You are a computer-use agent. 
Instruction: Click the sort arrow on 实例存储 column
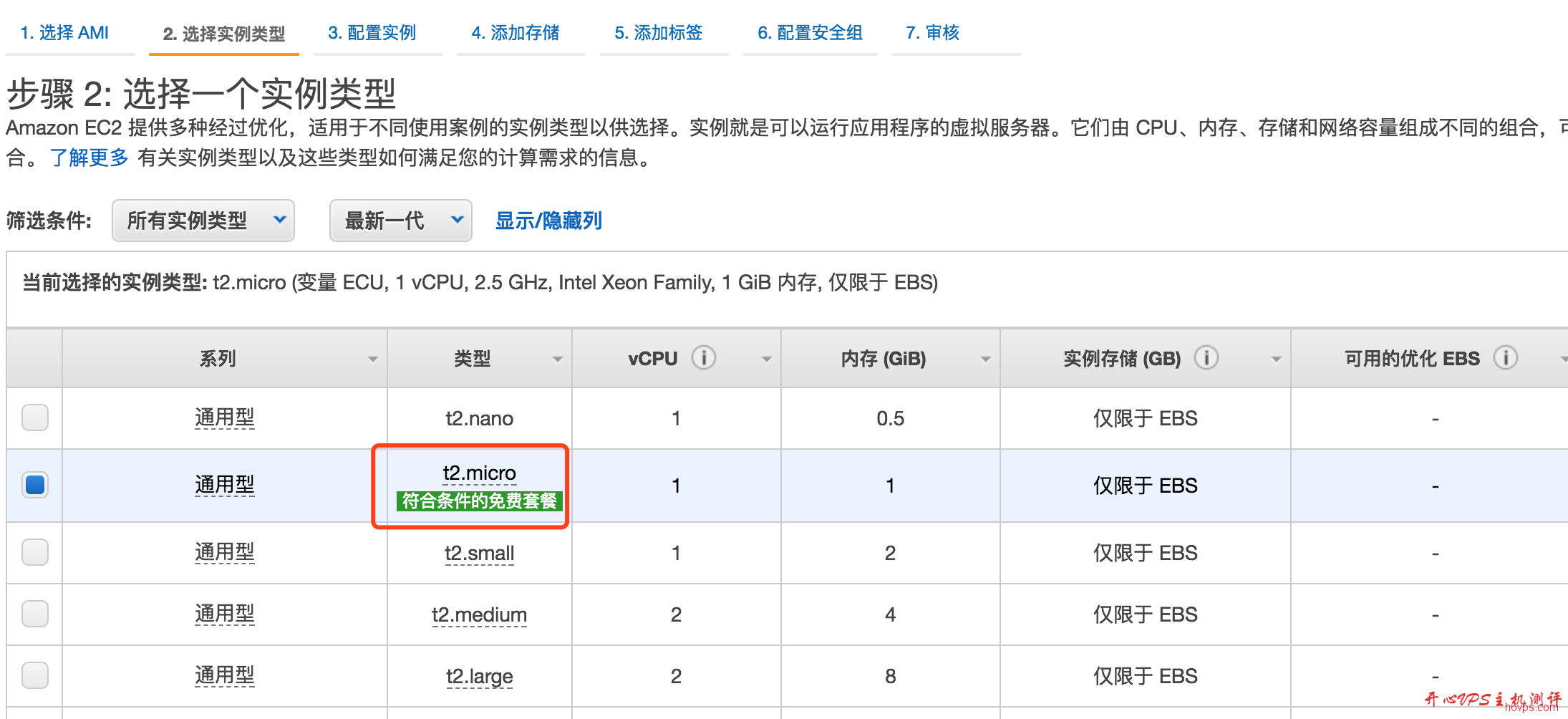(x=1276, y=359)
